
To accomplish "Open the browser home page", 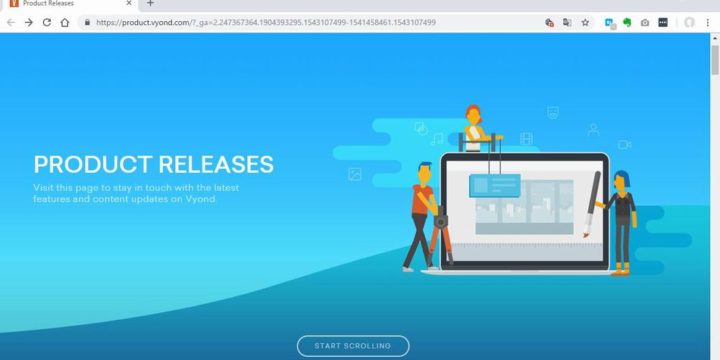I will point(65,22).
